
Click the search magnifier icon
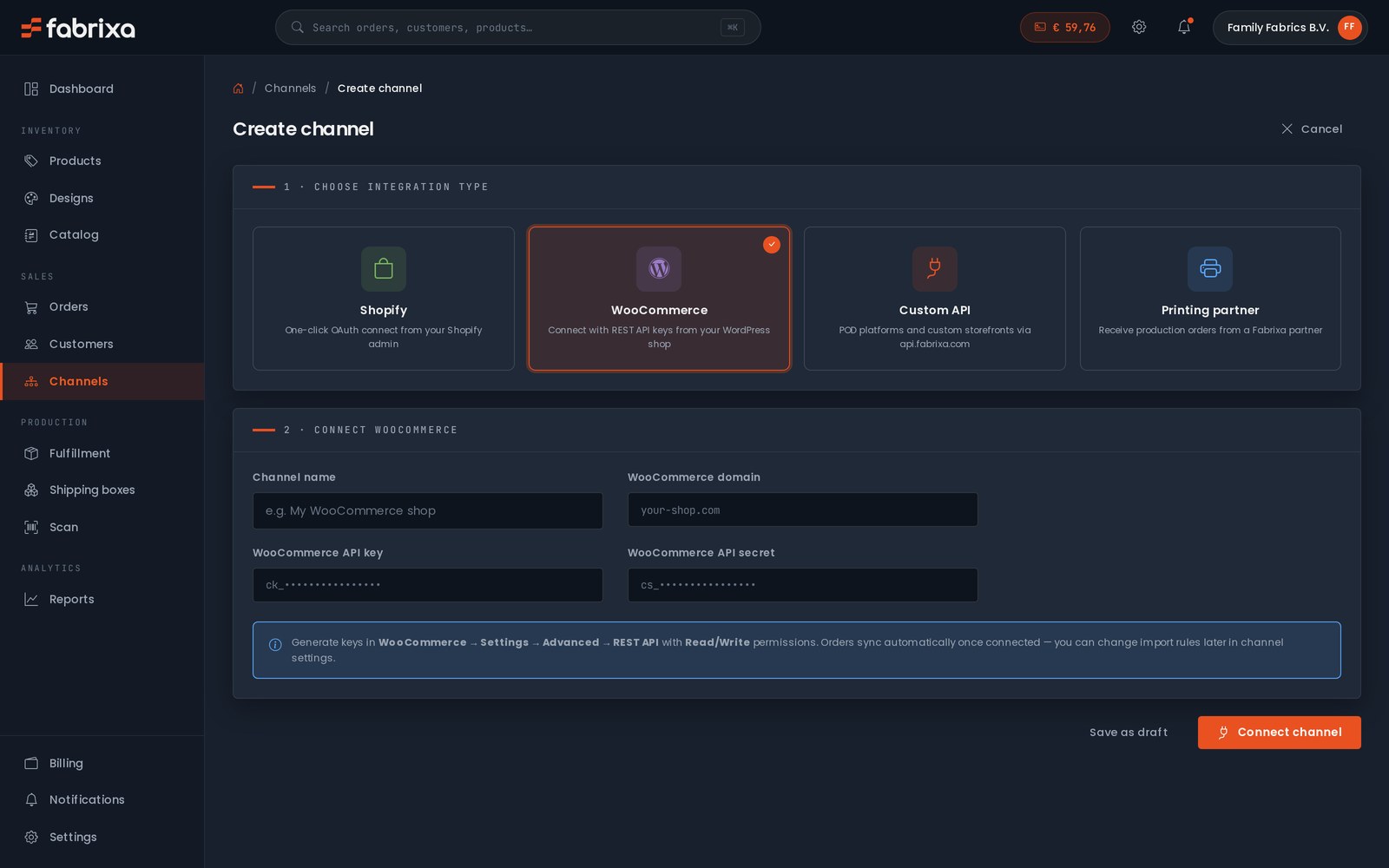[297, 27]
